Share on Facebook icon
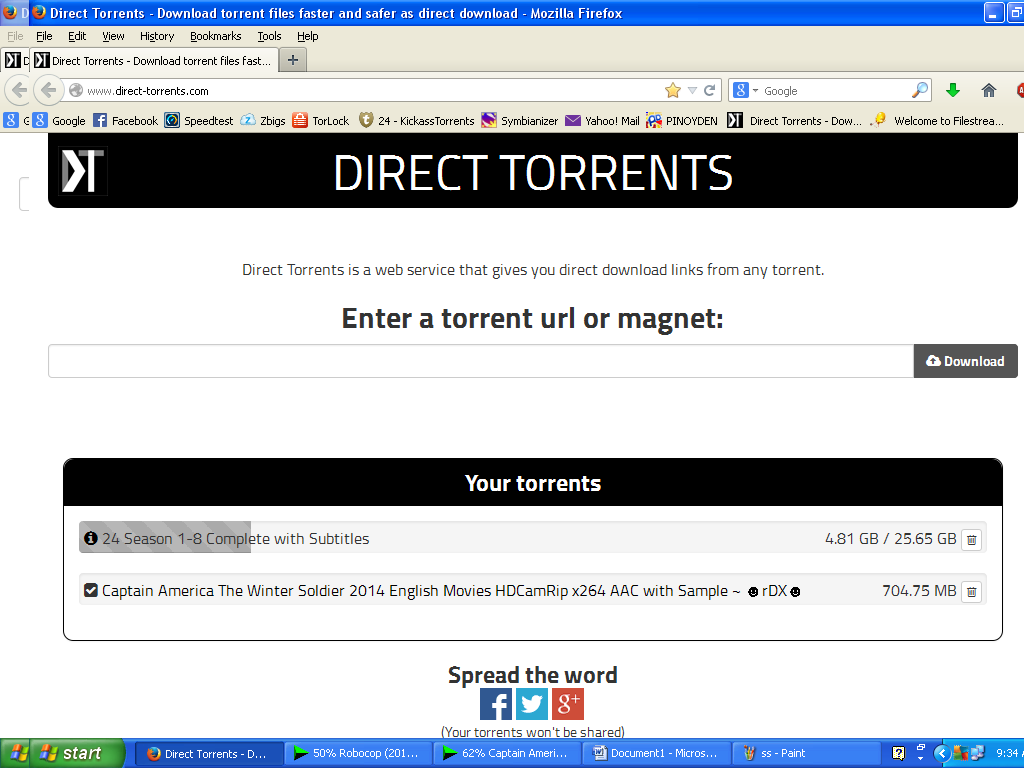 pos(496,704)
